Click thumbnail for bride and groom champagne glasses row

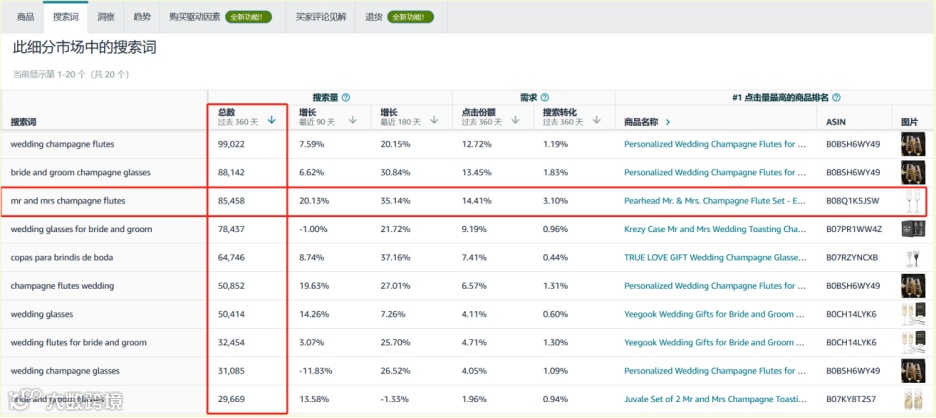pos(913,173)
